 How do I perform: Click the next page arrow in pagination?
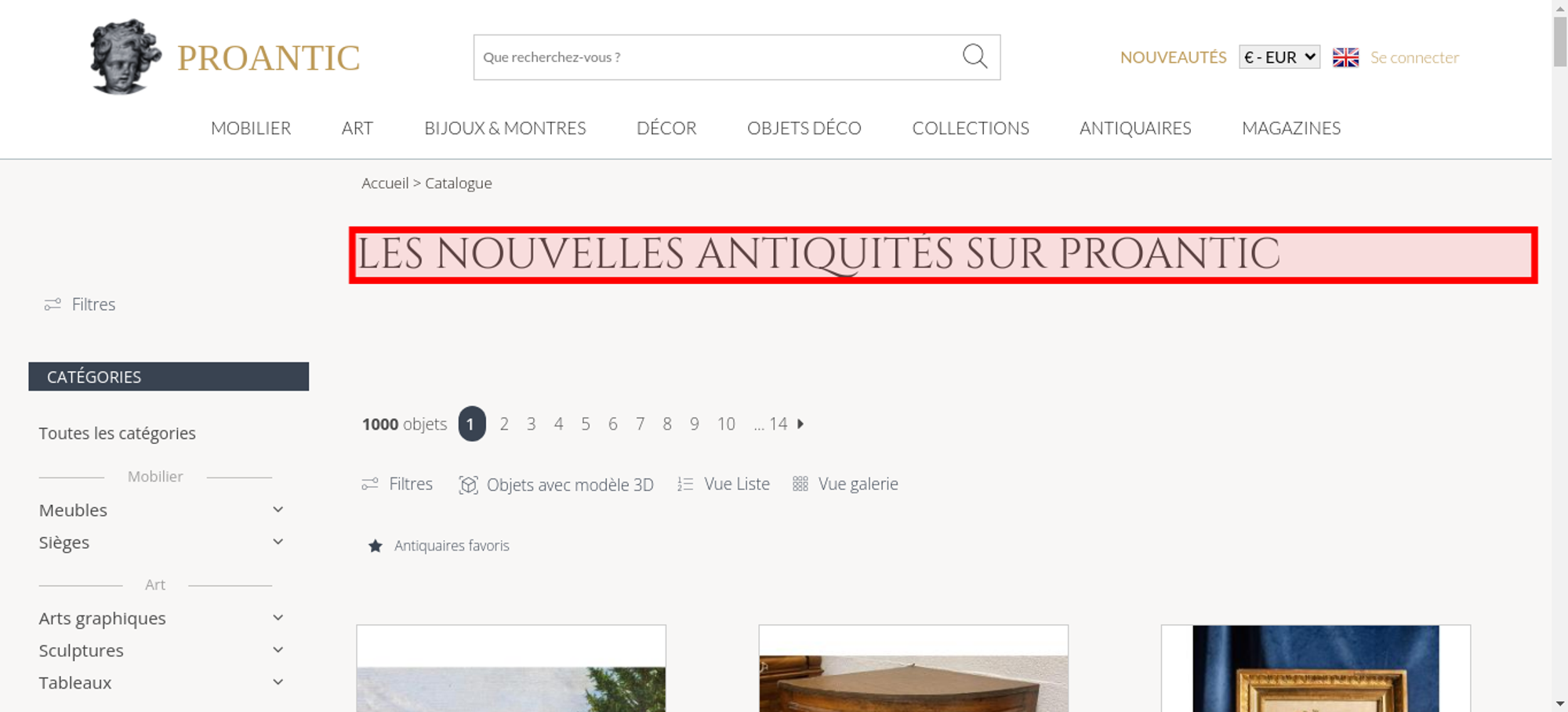[x=800, y=424]
